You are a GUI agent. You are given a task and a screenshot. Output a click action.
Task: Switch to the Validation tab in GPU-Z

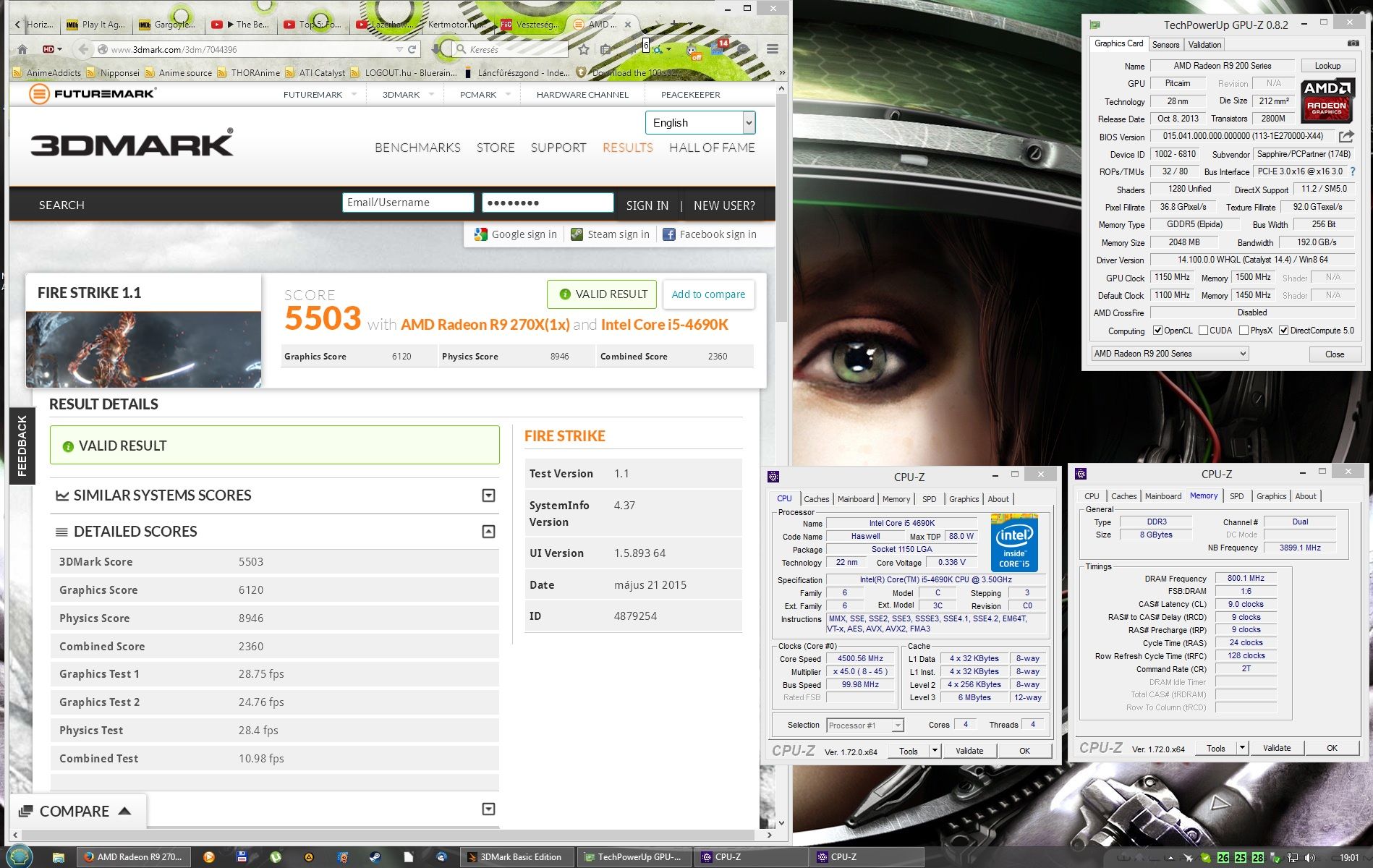pos(1204,45)
